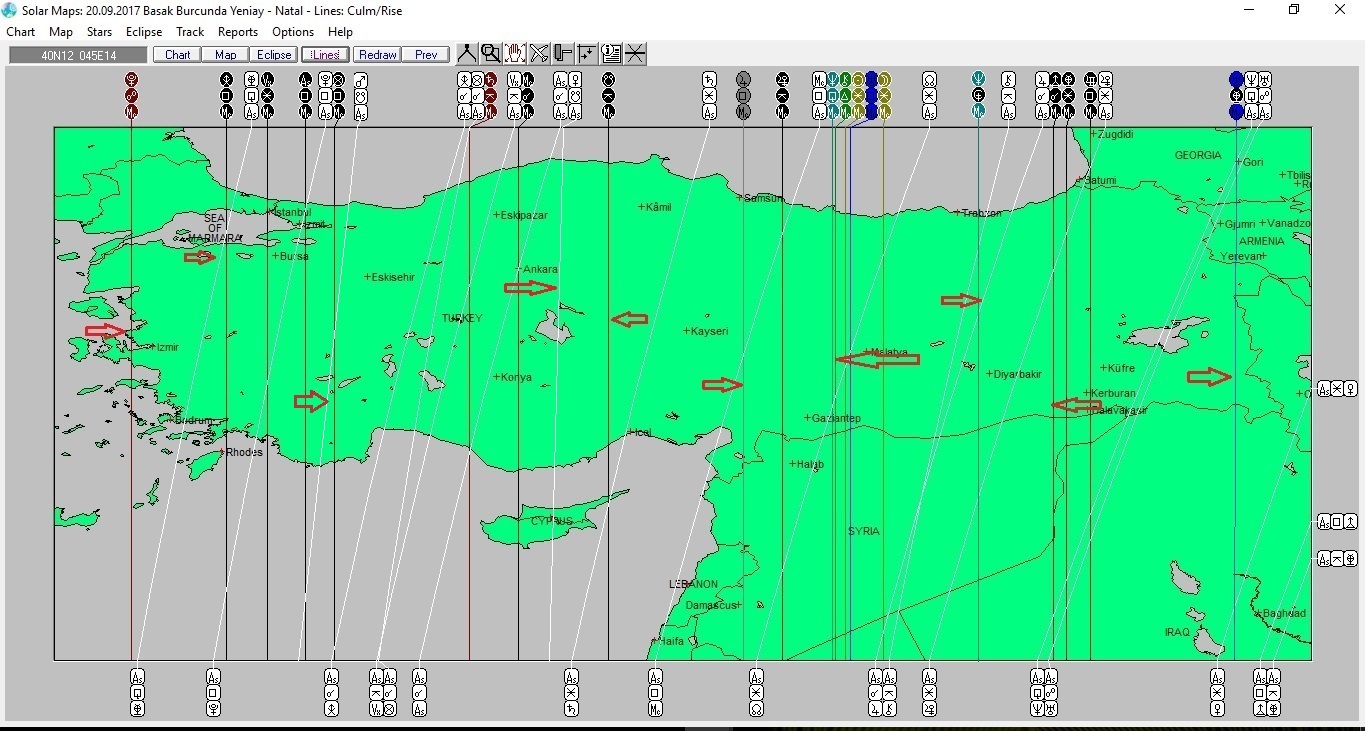Open the Stars menu
This screenshot has height=731, width=1365.
tap(99, 32)
